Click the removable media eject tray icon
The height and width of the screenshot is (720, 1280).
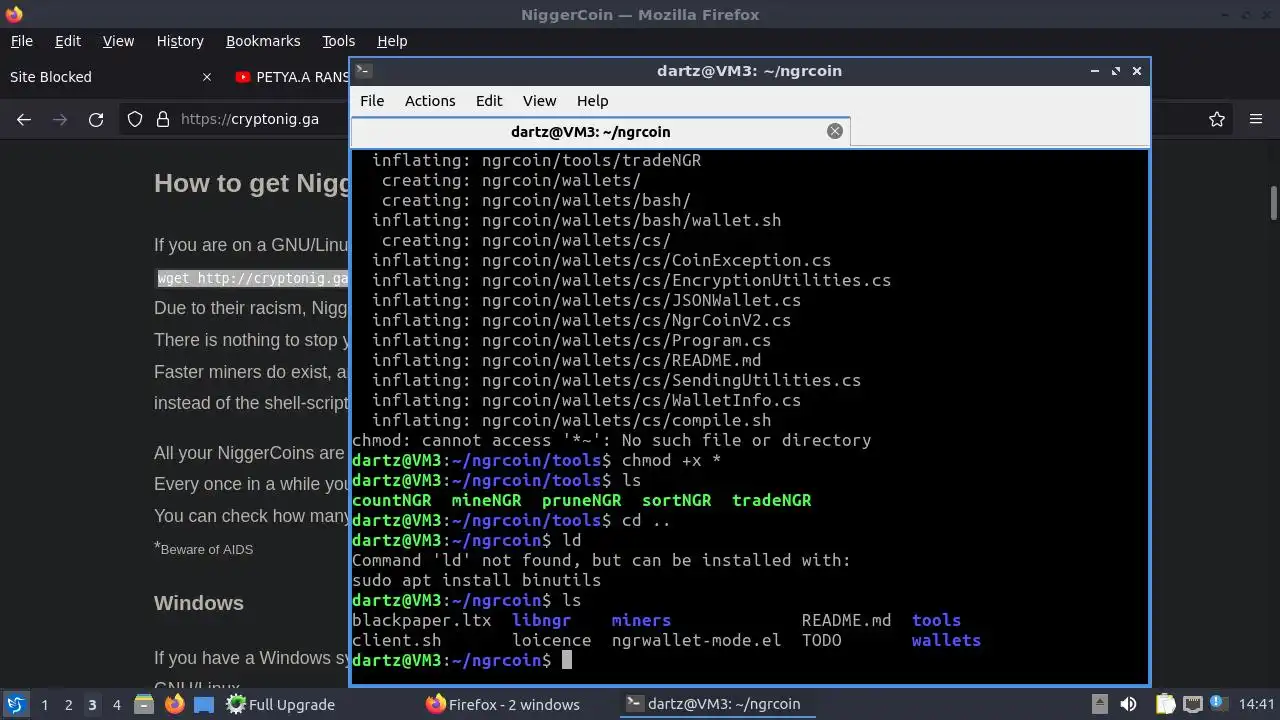pos(1099,704)
